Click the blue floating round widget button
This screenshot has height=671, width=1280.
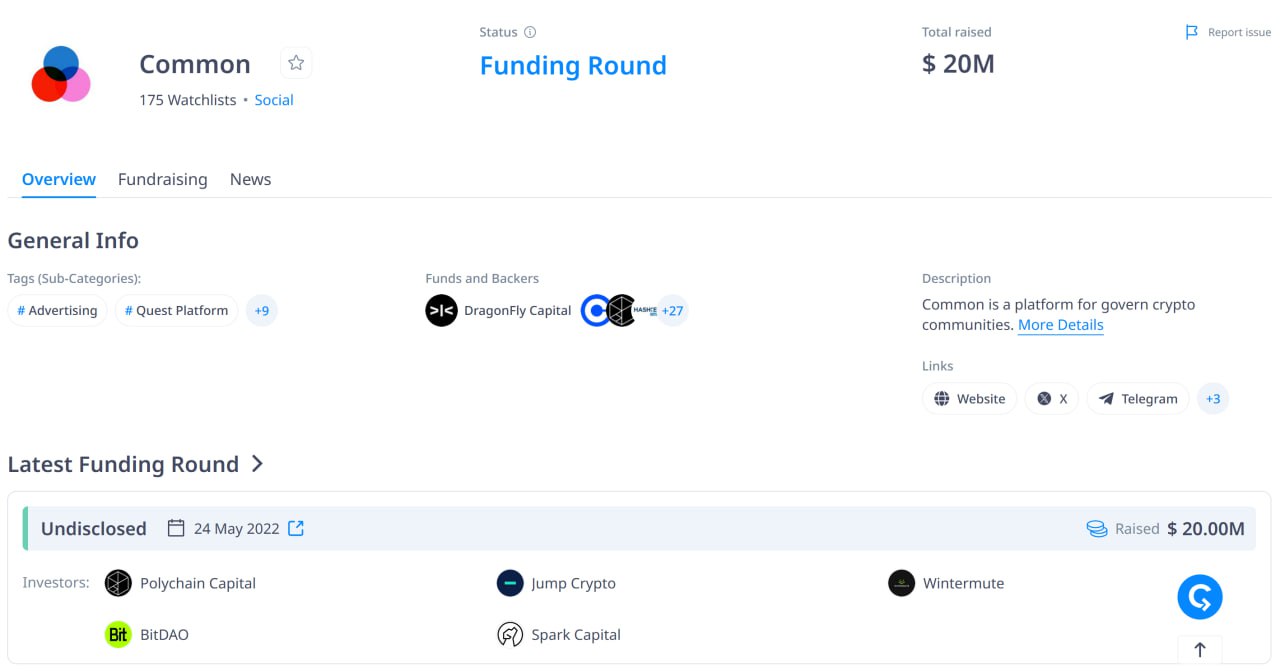point(1200,597)
